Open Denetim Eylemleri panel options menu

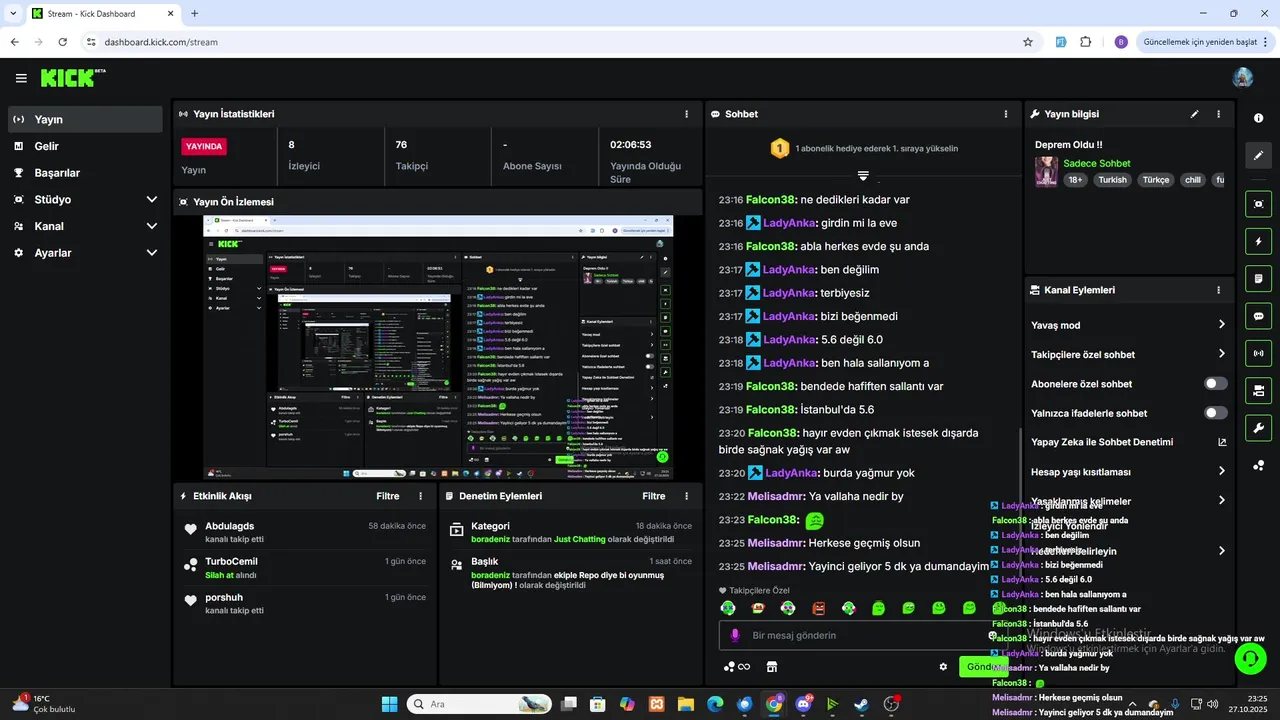pyautogui.click(x=686, y=496)
